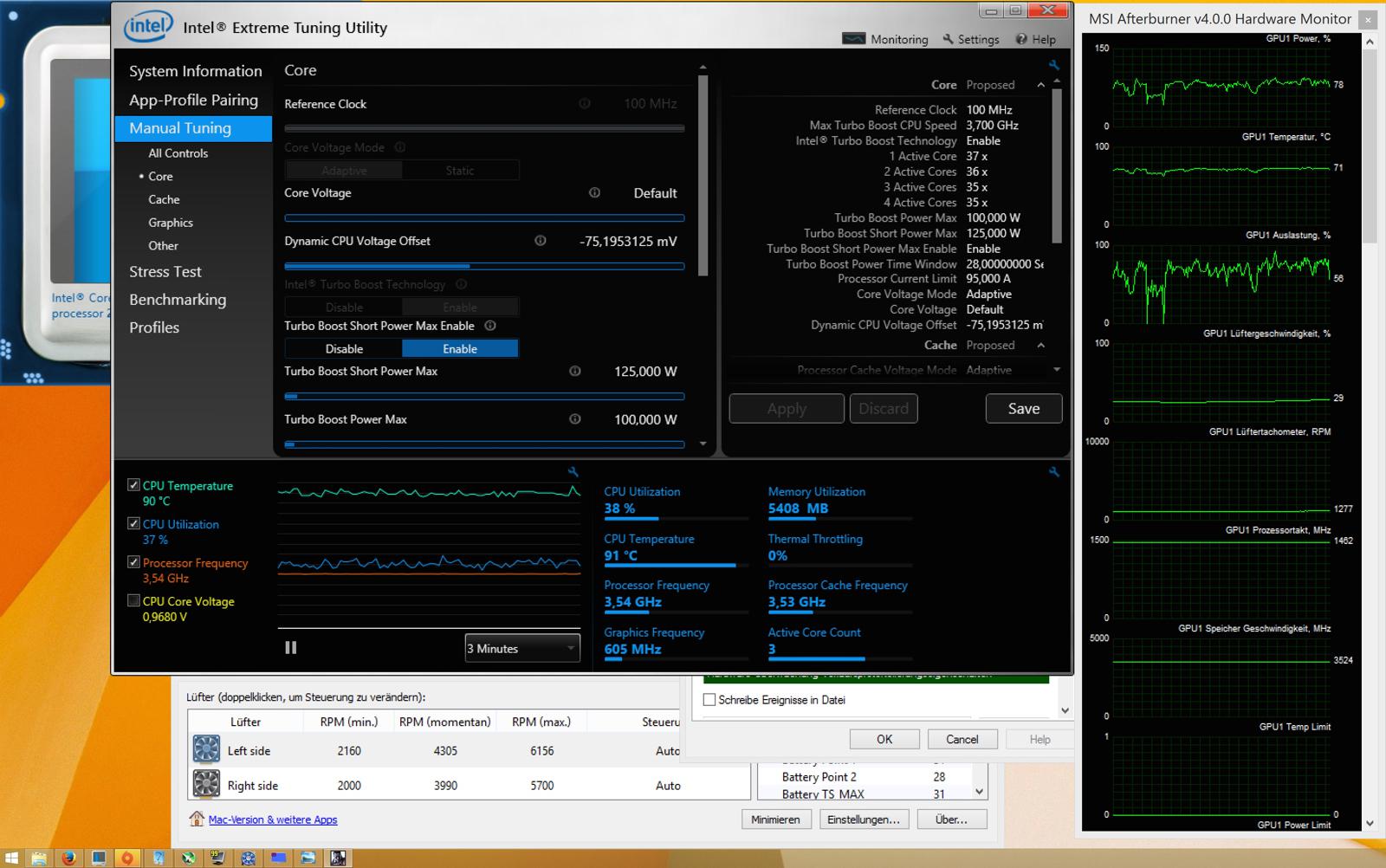Show info for Turbo Boost Short Power Max value
Screen dimensions: 1386x868
[x=574, y=371]
